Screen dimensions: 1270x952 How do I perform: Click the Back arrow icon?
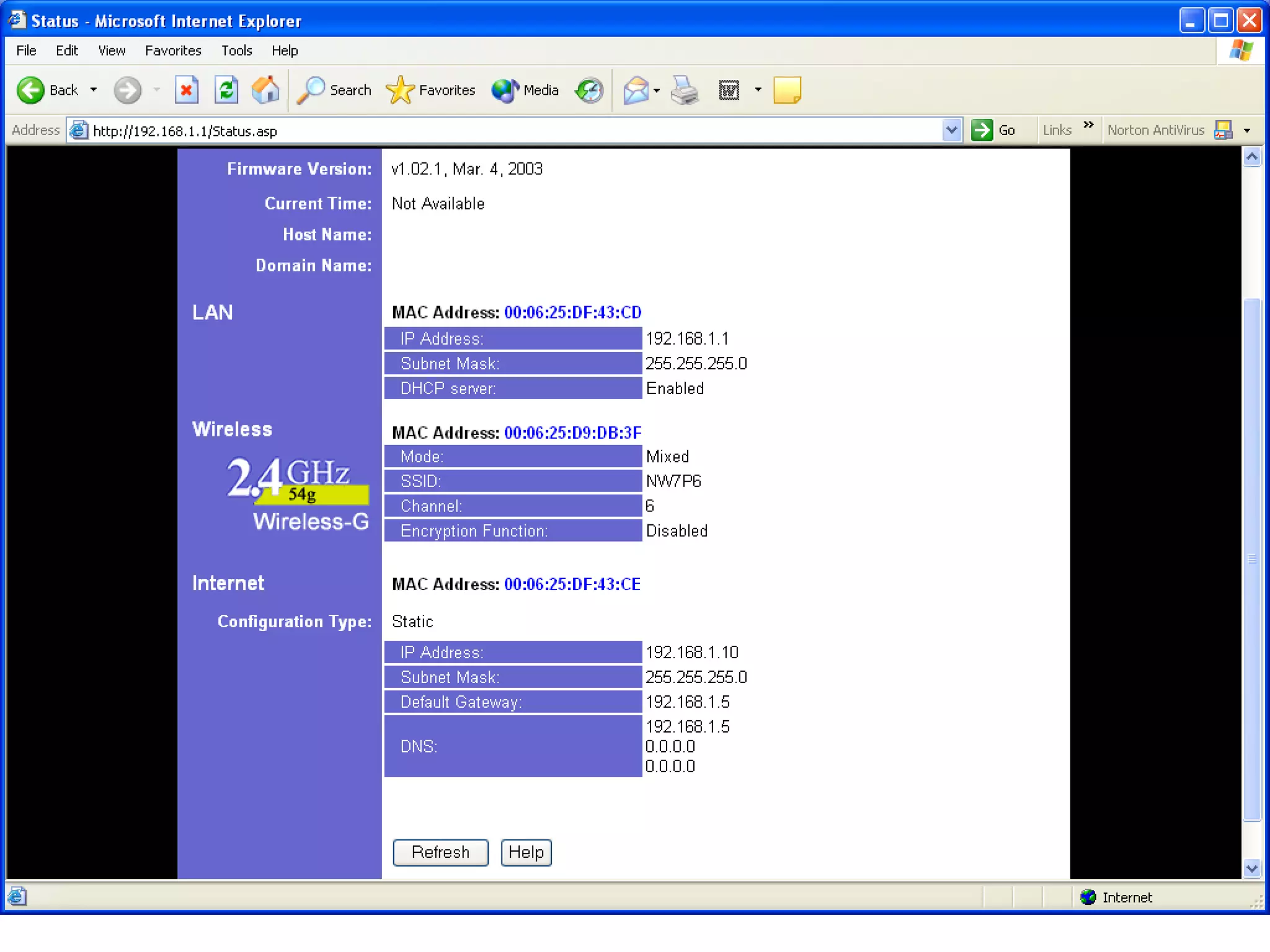(30, 90)
